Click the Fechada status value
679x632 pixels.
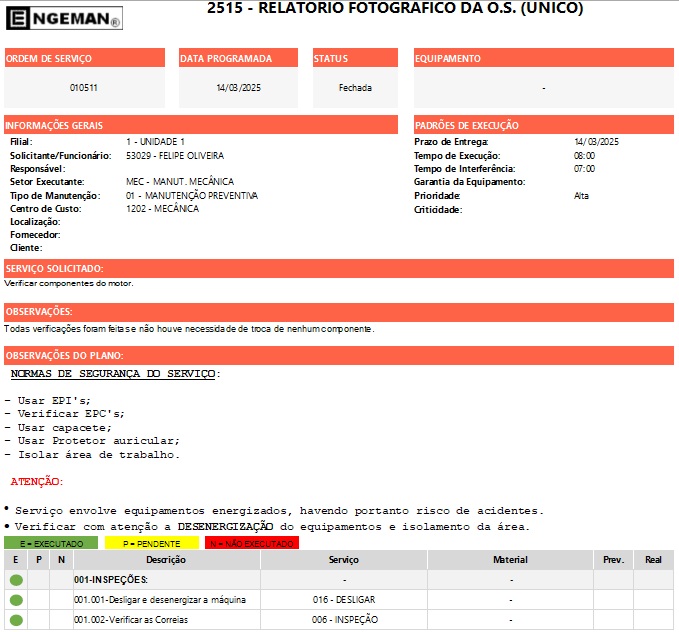[x=355, y=88]
